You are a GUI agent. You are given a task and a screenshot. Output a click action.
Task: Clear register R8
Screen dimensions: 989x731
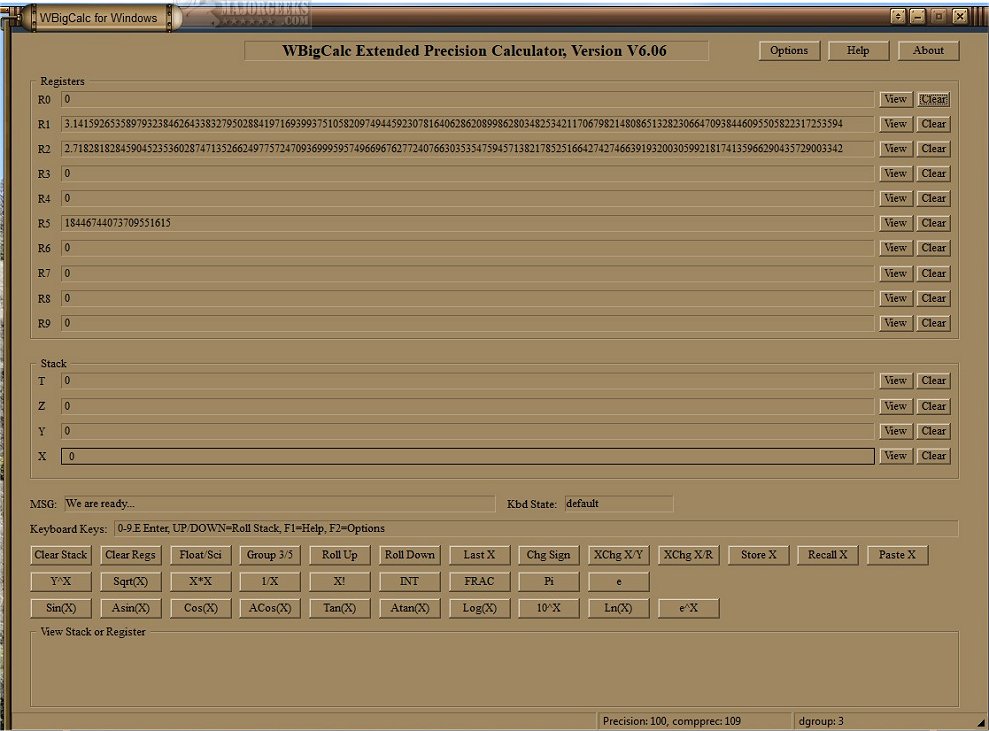click(x=933, y=298)
